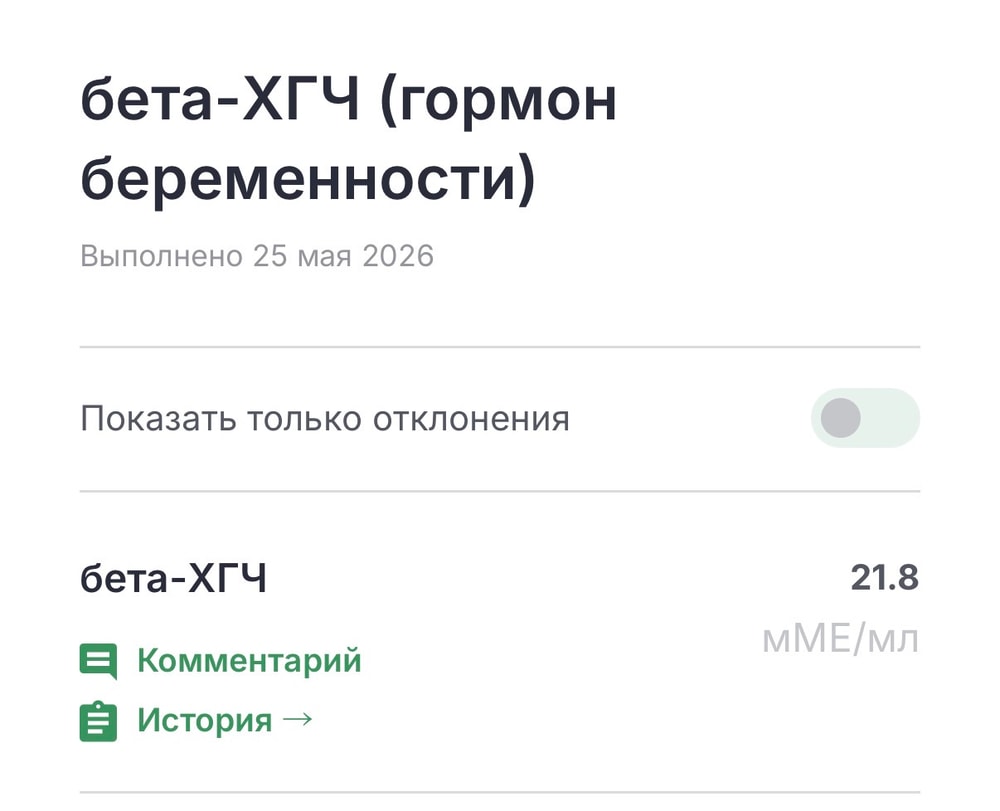
Task: Click the divider line below the deviations switch
Action: [500, 492]
